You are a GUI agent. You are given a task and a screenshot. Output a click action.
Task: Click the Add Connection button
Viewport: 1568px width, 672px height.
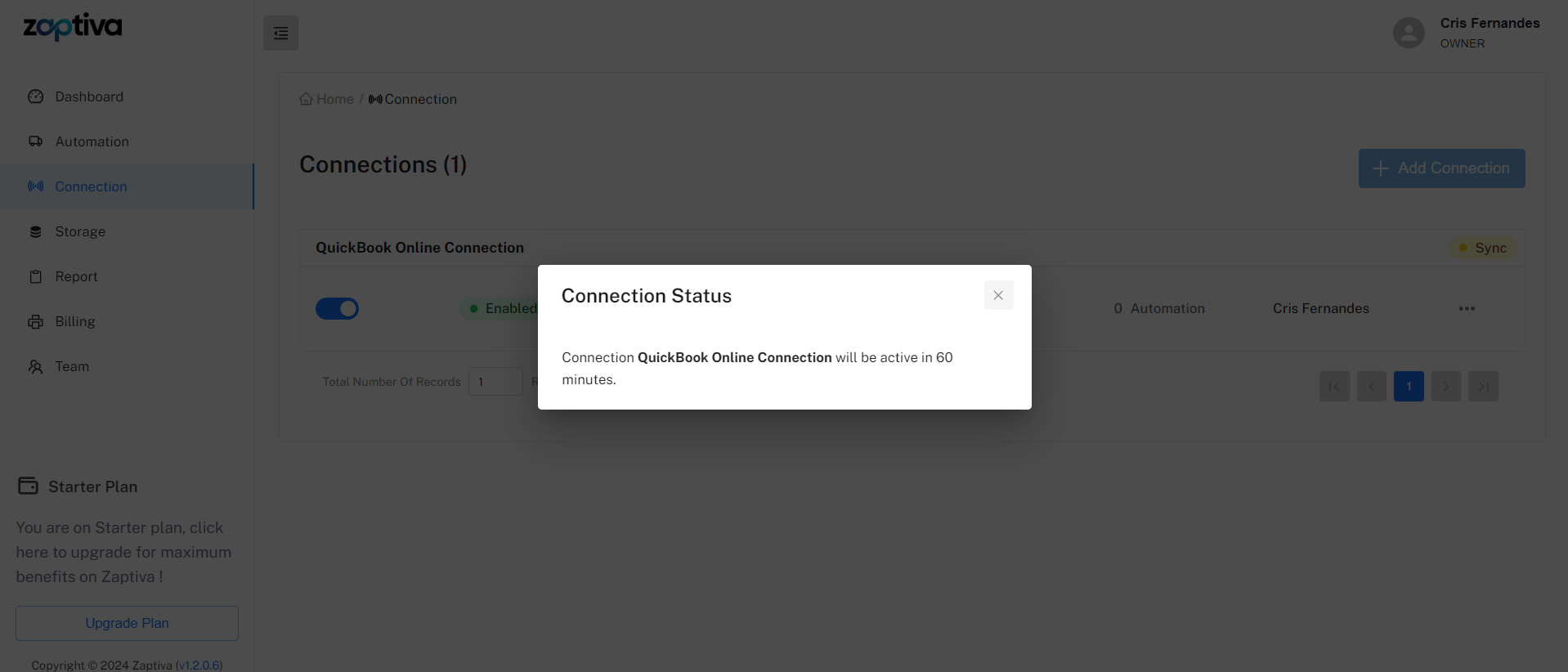click(x=1441, y=168)
